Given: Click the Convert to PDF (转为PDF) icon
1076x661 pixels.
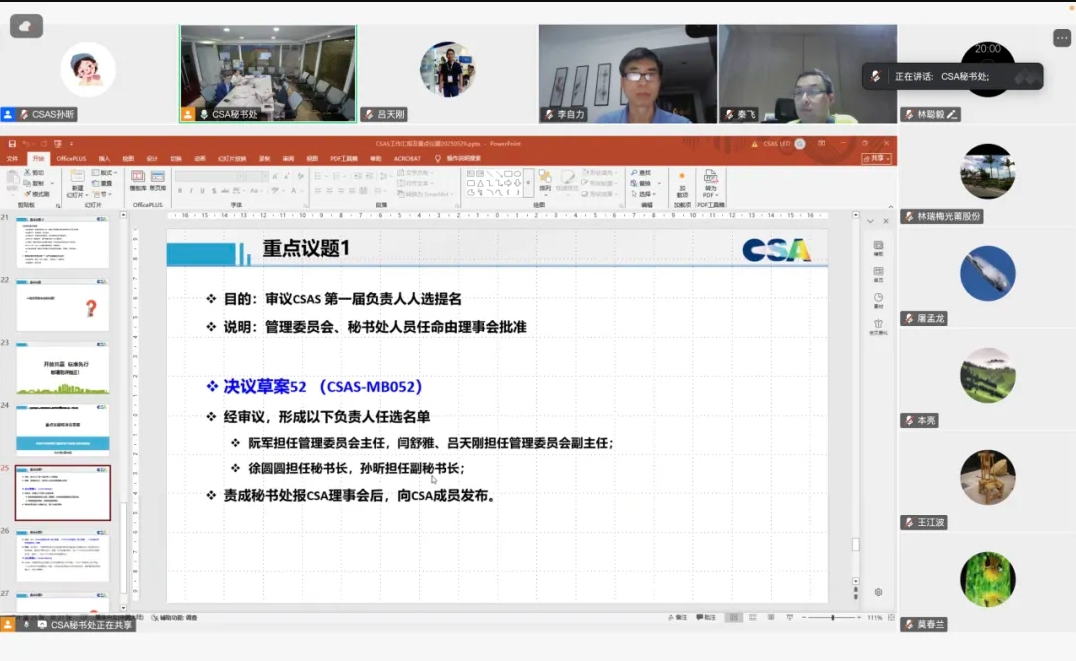Looking at the screenshot, I should pos(710,177).
